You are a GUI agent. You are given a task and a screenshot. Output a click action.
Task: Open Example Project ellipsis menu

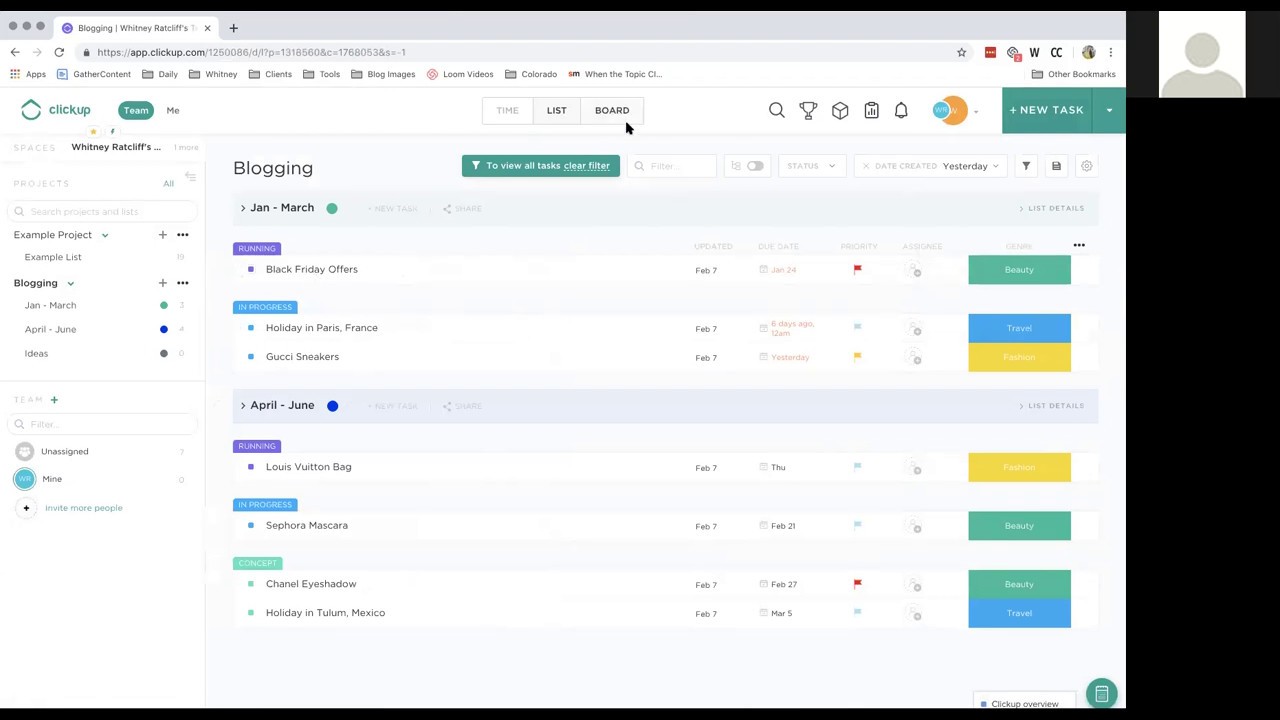click(x=183, y=235)
